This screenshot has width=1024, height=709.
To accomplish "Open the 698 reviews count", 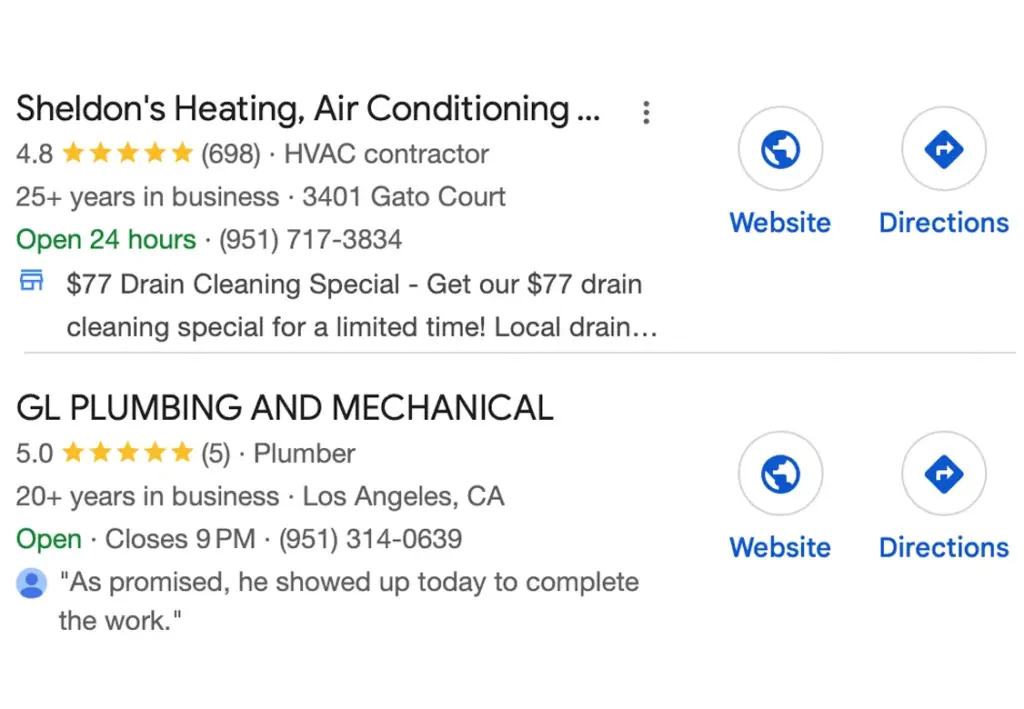I will [230, 154].
